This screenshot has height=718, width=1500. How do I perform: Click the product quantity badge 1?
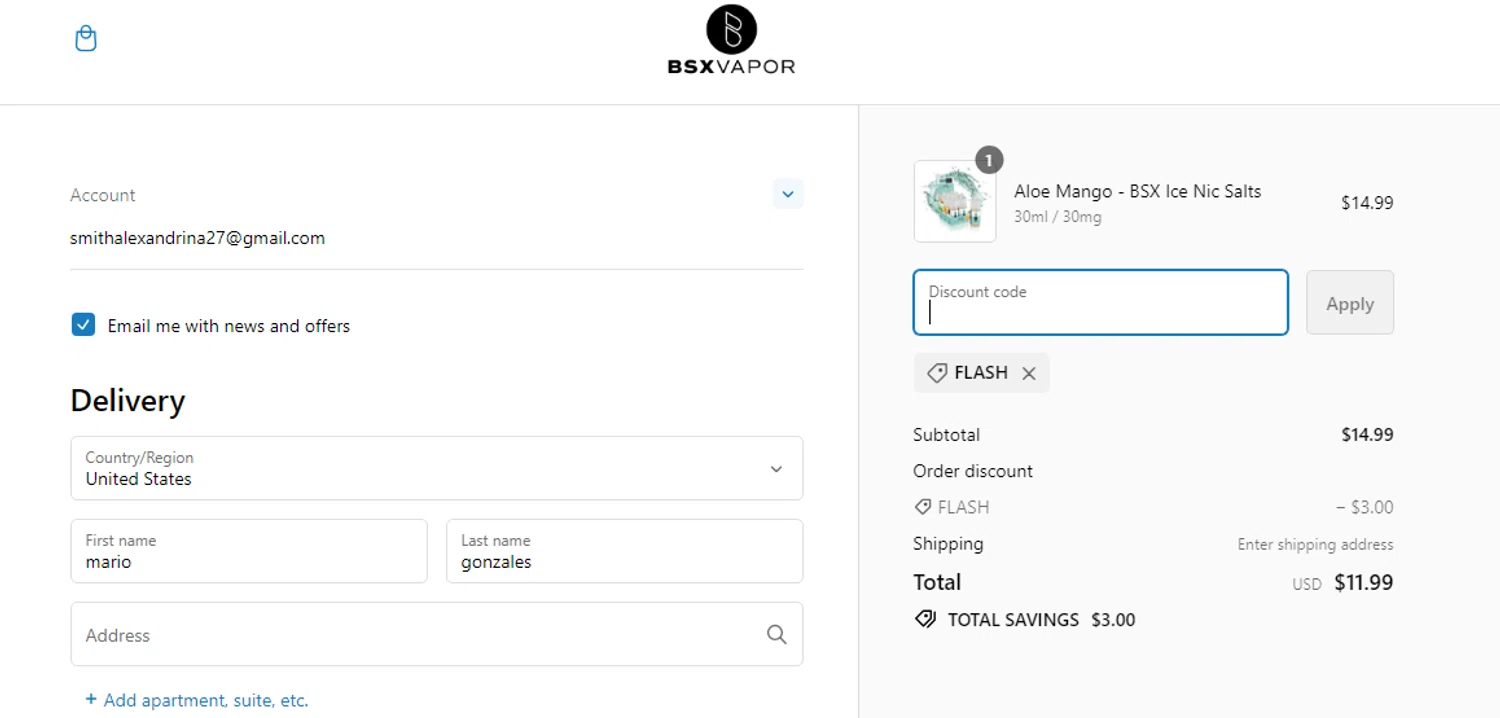pyautogui.click(x=989, y=160)
